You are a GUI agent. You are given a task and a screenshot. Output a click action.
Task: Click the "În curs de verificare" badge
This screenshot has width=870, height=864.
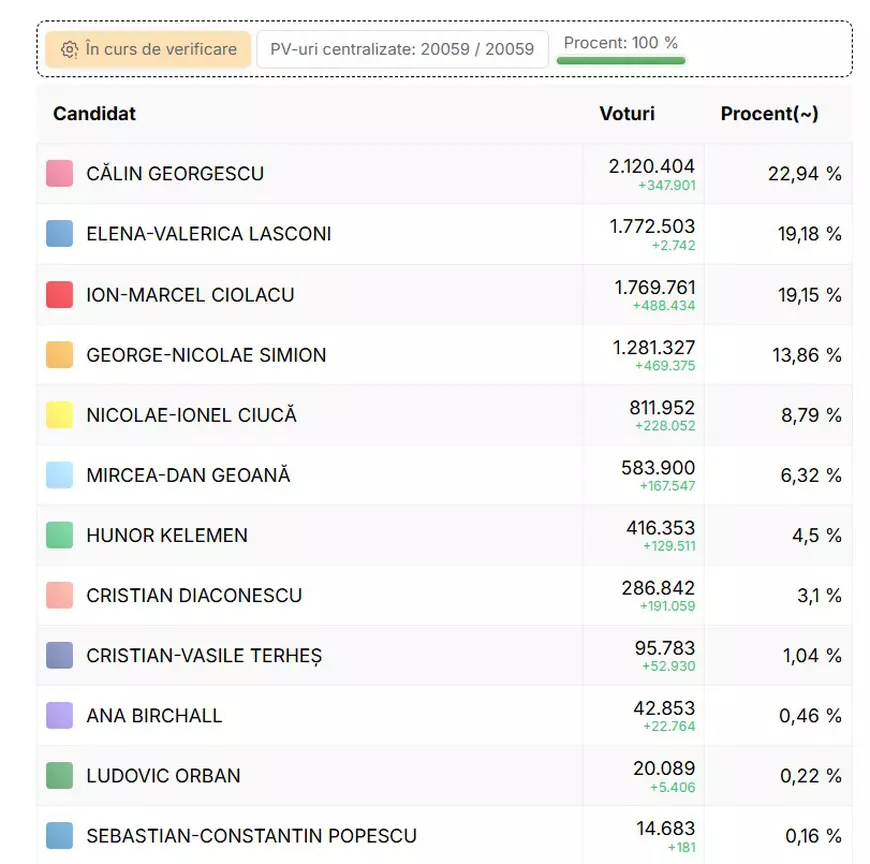pos(147,49)
